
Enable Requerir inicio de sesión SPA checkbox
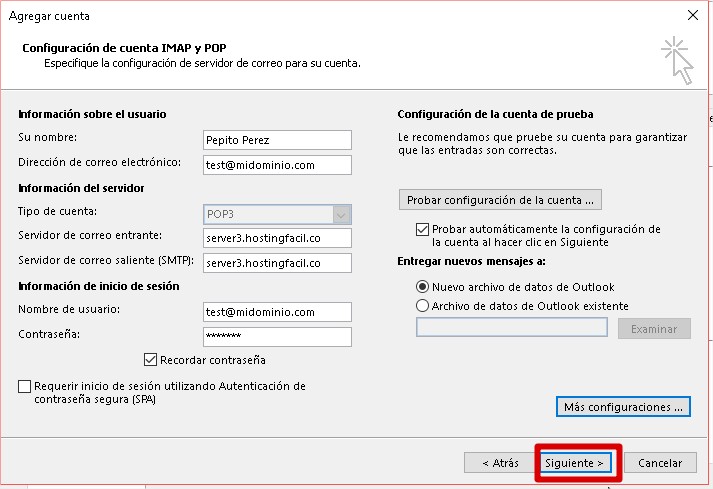(25, 386)
